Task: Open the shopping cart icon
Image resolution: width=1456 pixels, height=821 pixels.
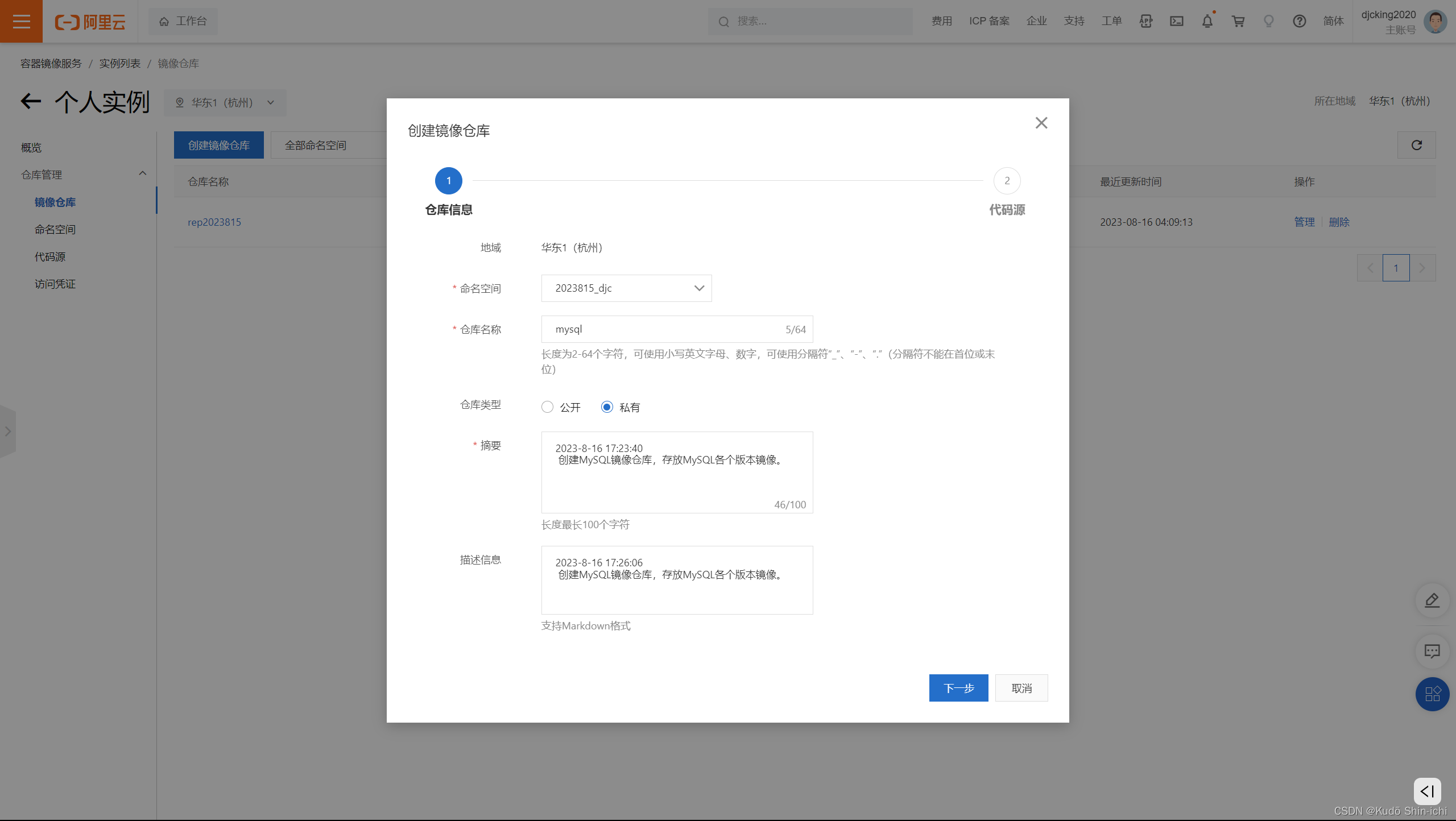Action: click(1238, 22)
